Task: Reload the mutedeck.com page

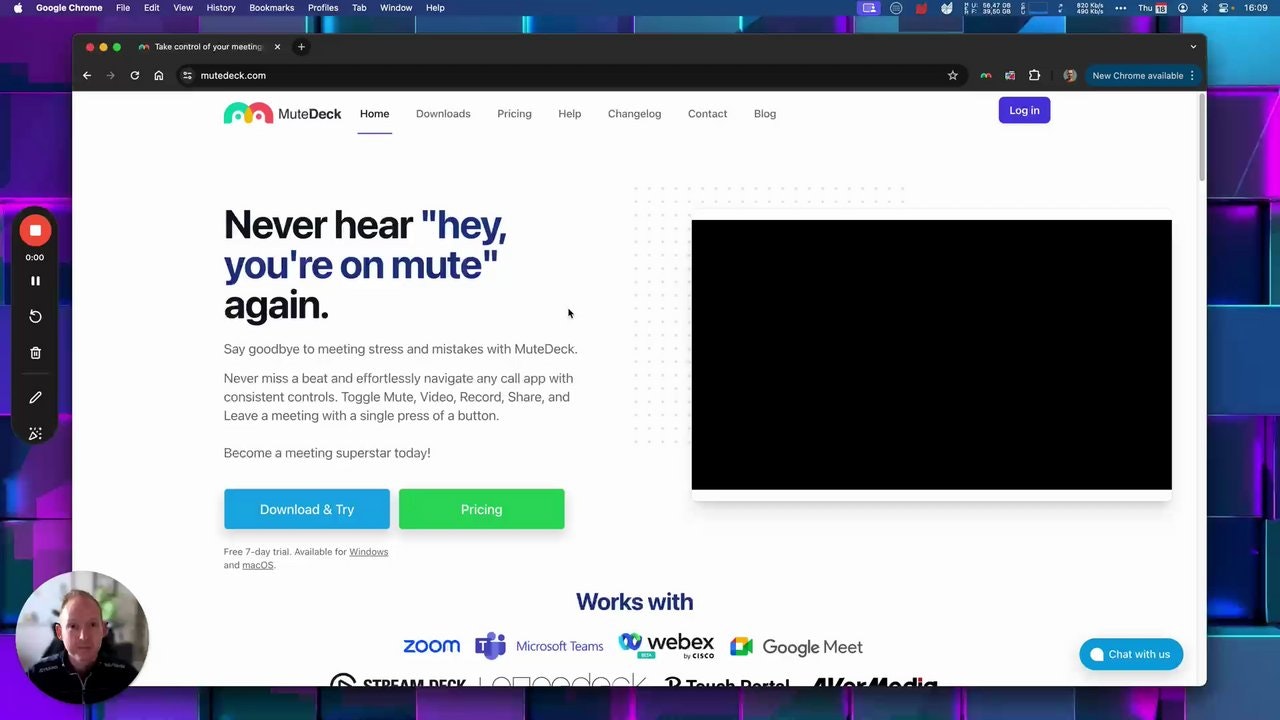Action: [x=134, y=75]
